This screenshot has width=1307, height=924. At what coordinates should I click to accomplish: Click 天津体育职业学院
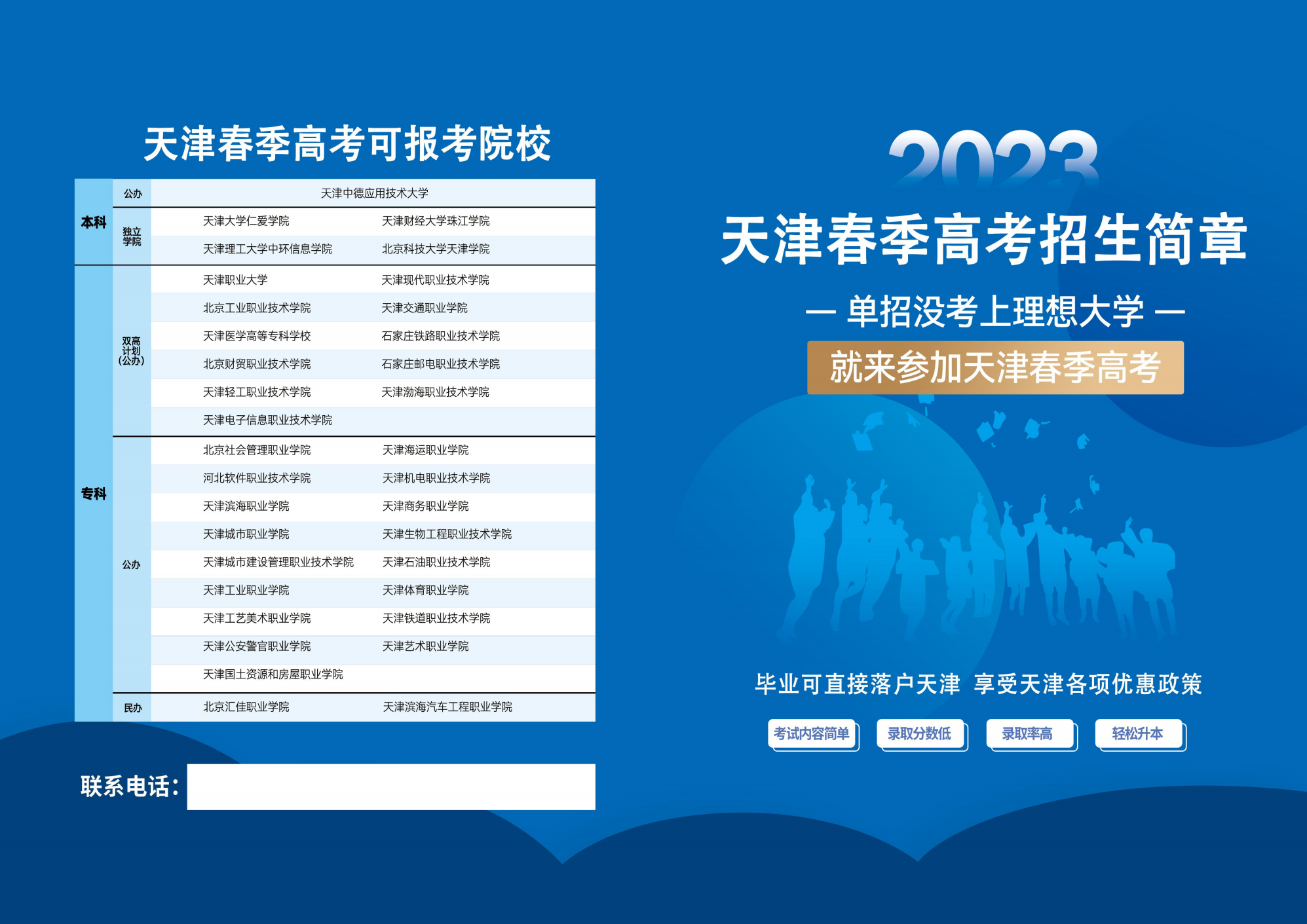[425, 591]
